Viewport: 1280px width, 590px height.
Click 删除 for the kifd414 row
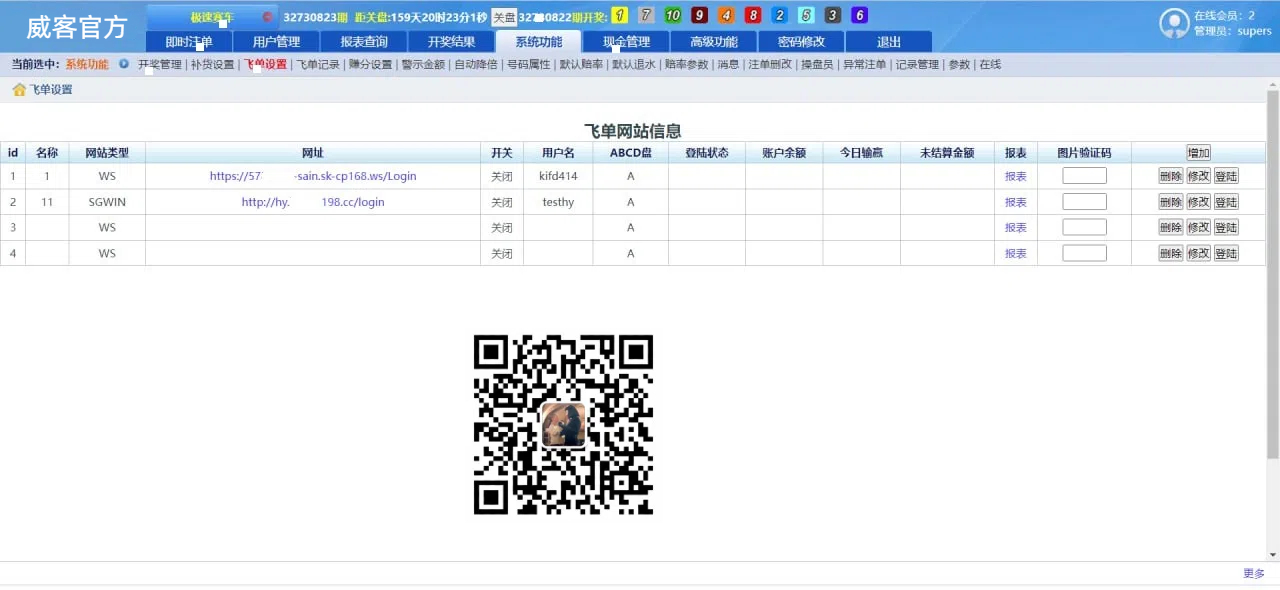(1170, 176)
